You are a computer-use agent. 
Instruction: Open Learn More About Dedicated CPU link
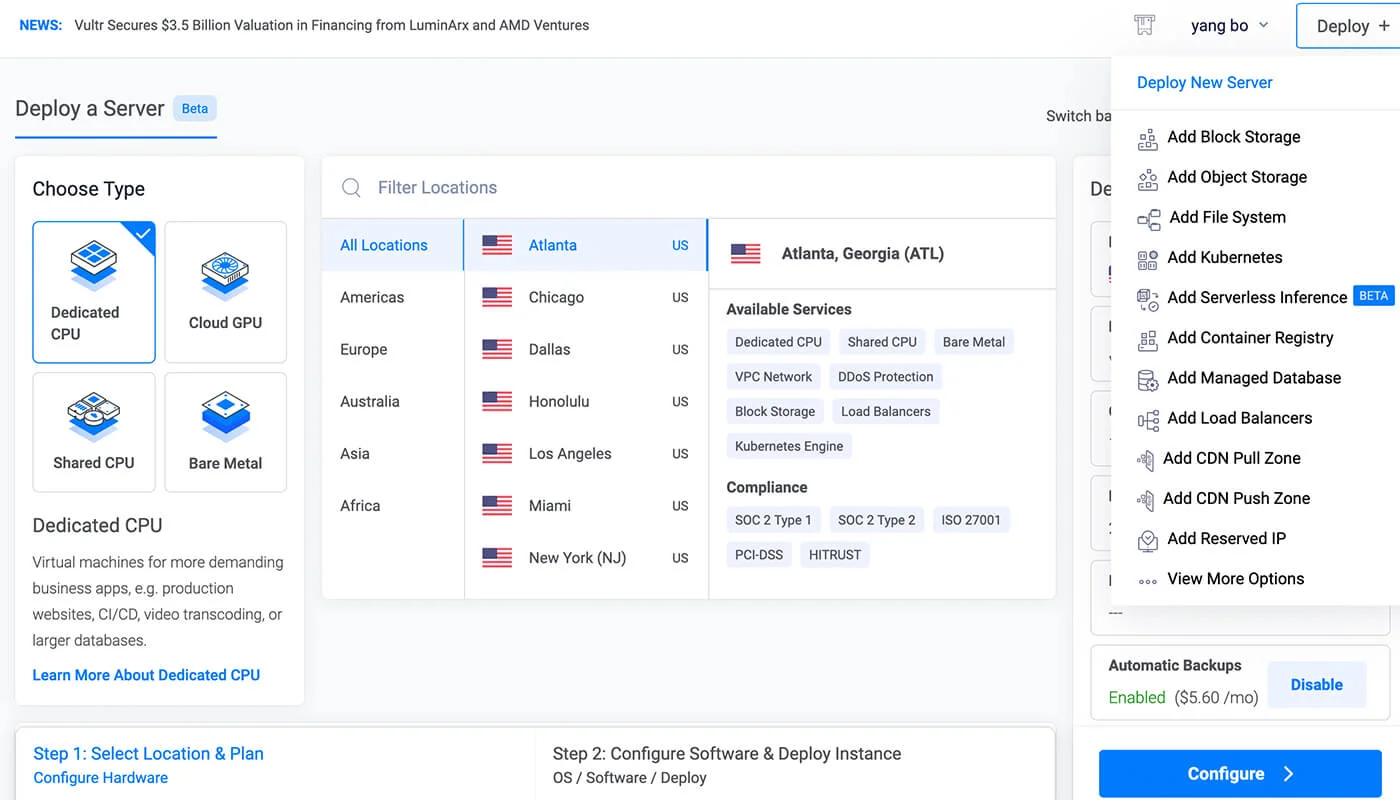146,675
